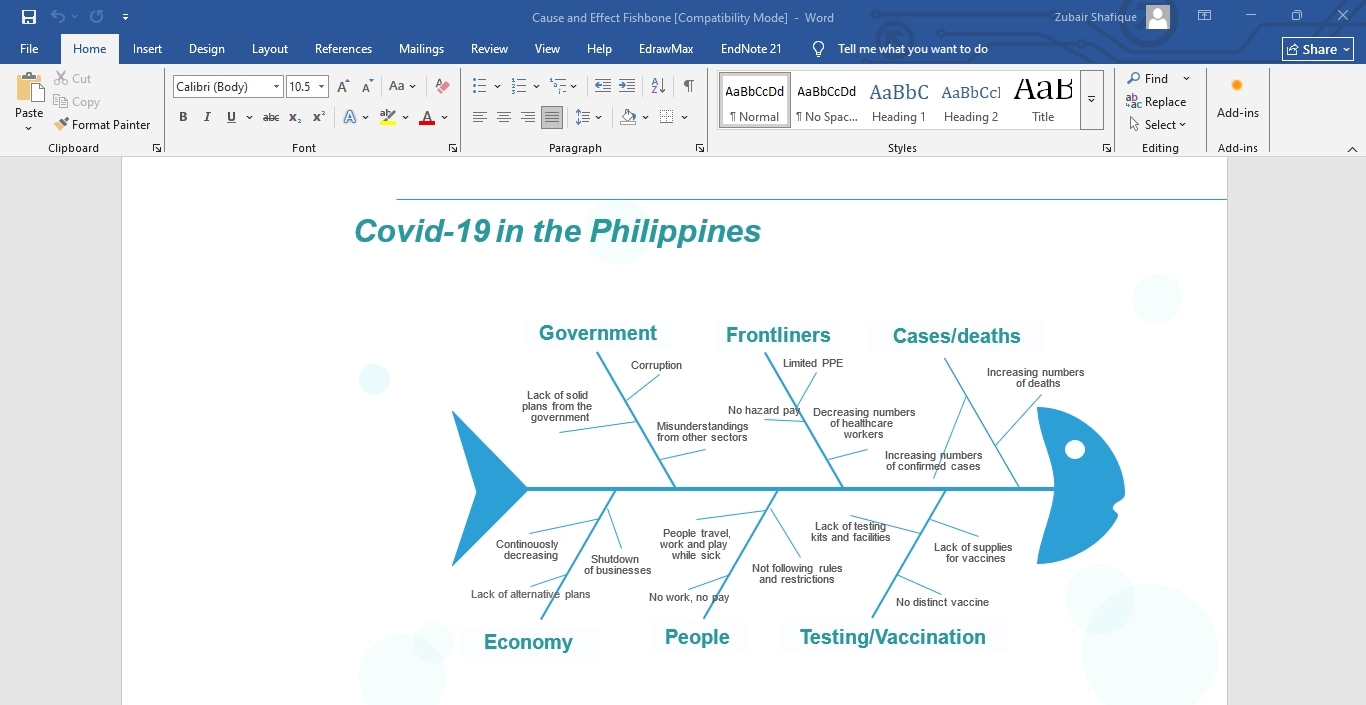
Task: Apply the Heading 1 style
Action: (x=899, y=100)
